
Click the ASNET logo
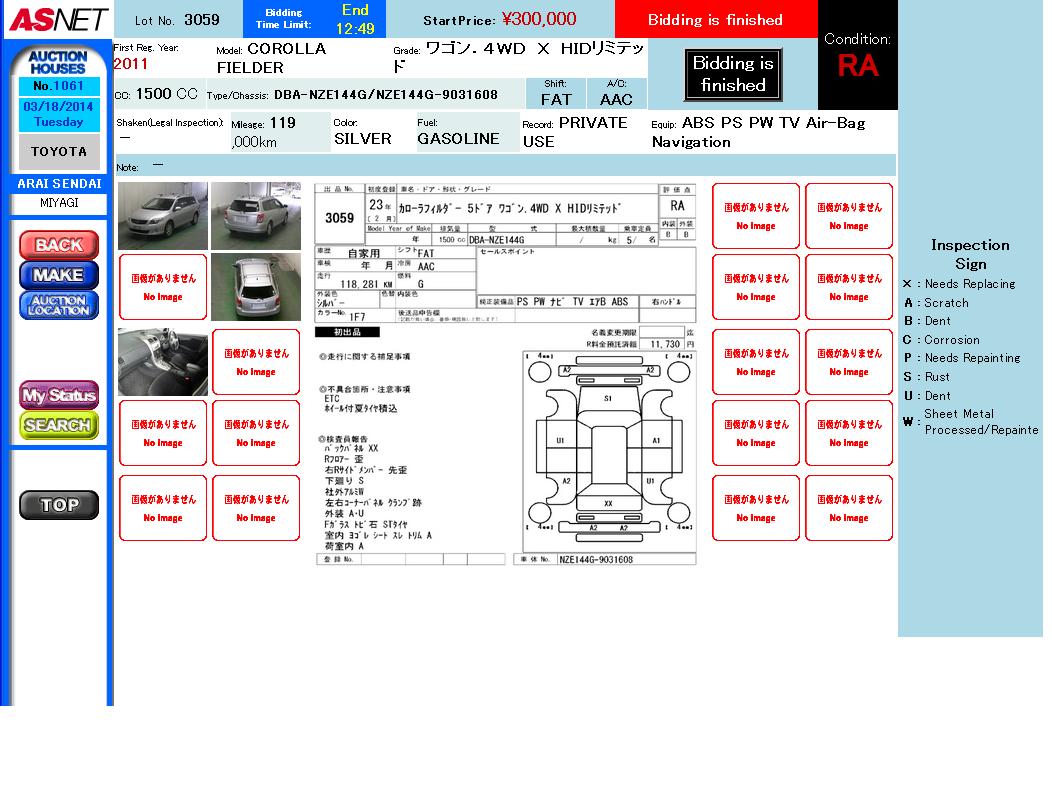click(x=57, y=20)
